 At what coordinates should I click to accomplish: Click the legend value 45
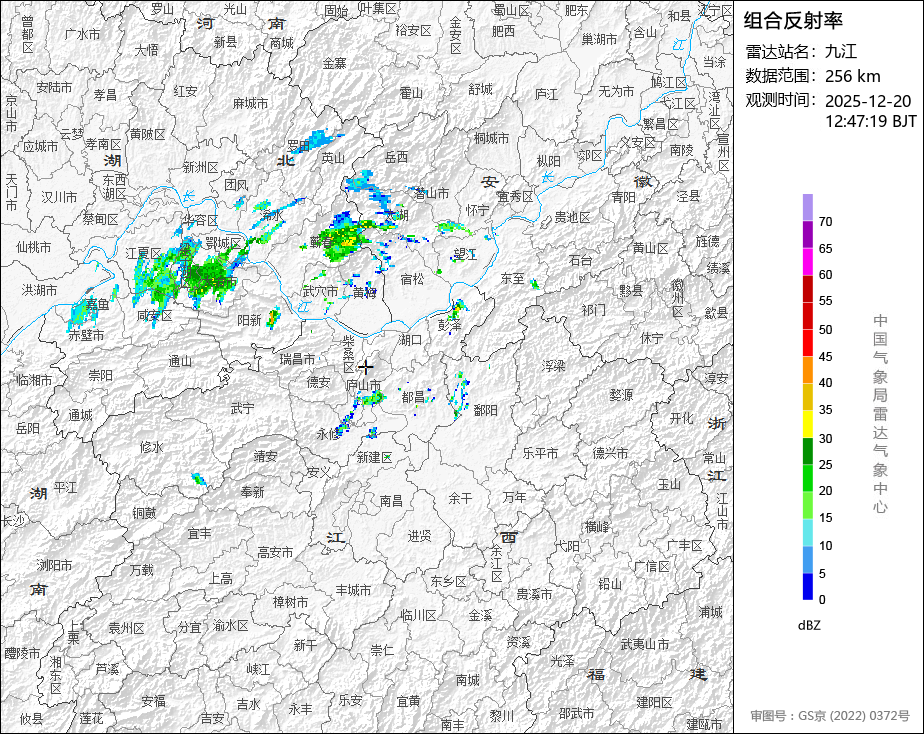click(x=826, y=356)
